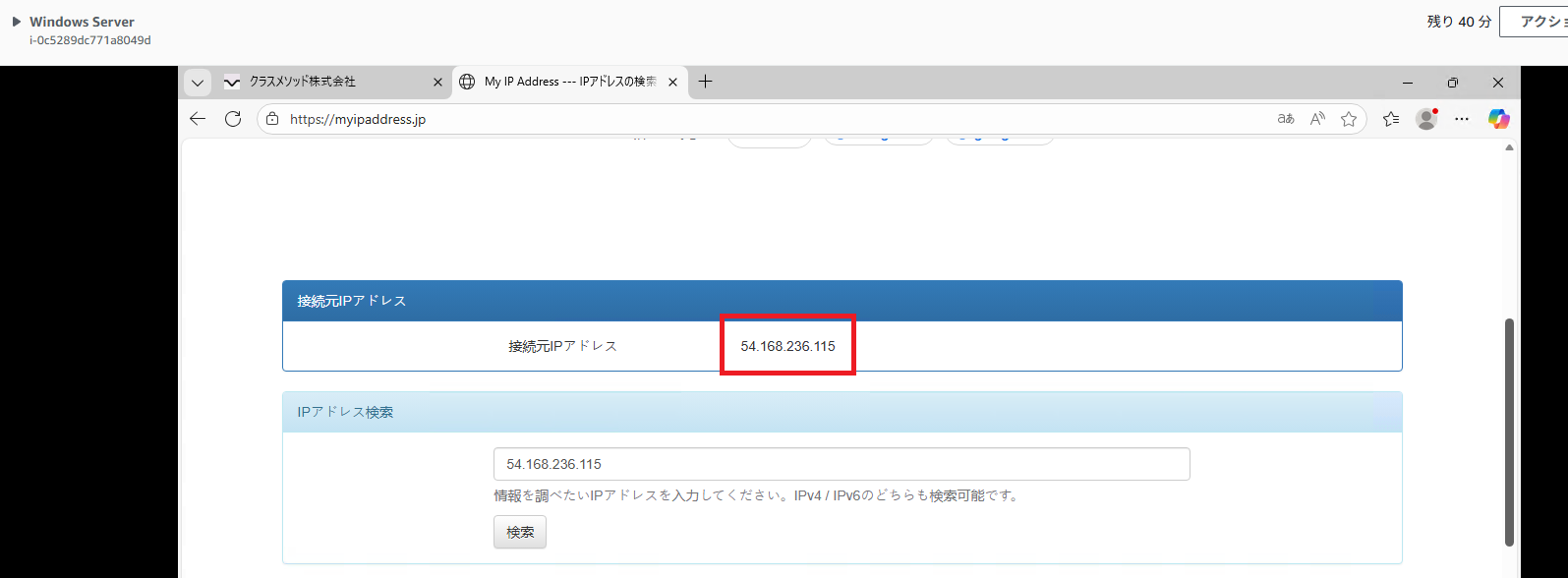This screenshot has height=578, width=1568.
Task: Click the IP address search input field
Action: 842,464
